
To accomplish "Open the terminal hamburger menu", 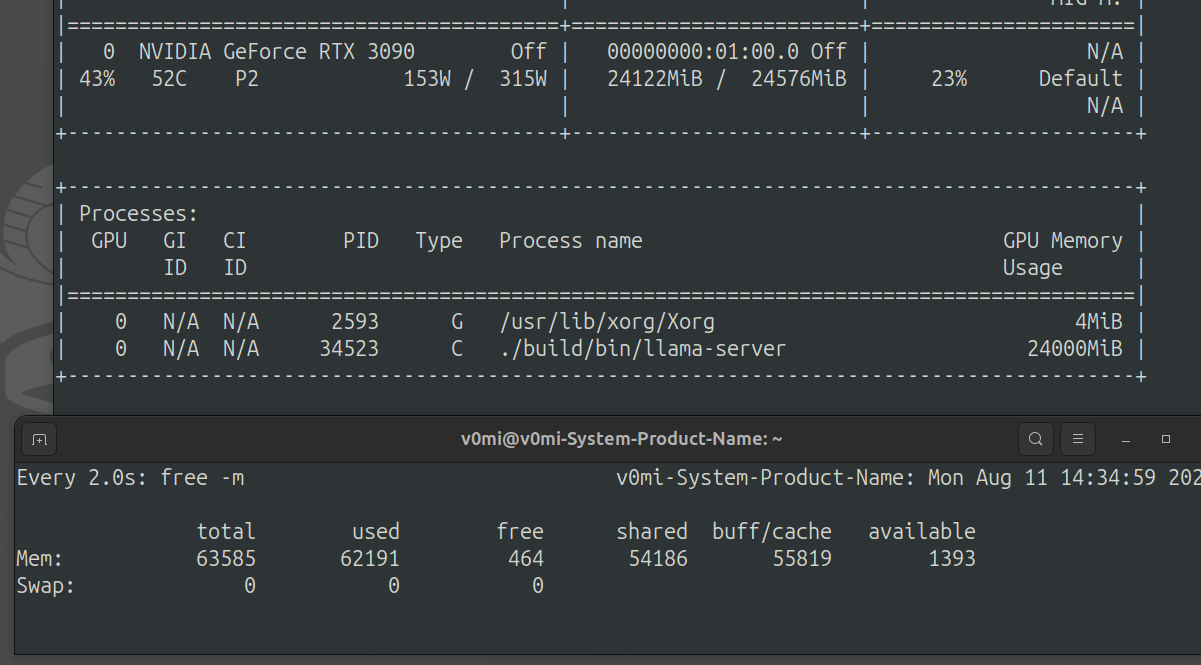I will (x=1077, y=439).
